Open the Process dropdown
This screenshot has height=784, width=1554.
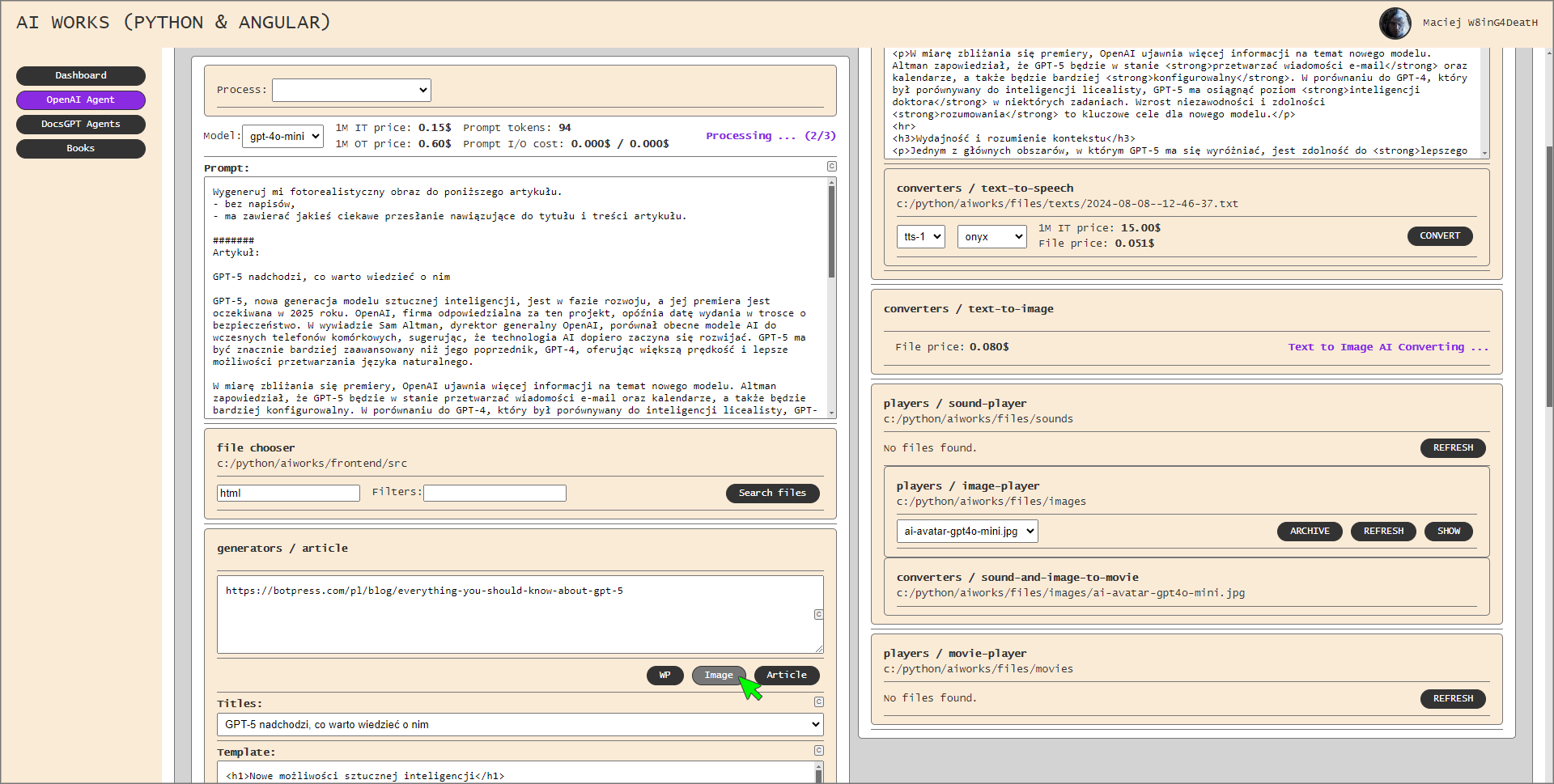(x=351, y=90)
